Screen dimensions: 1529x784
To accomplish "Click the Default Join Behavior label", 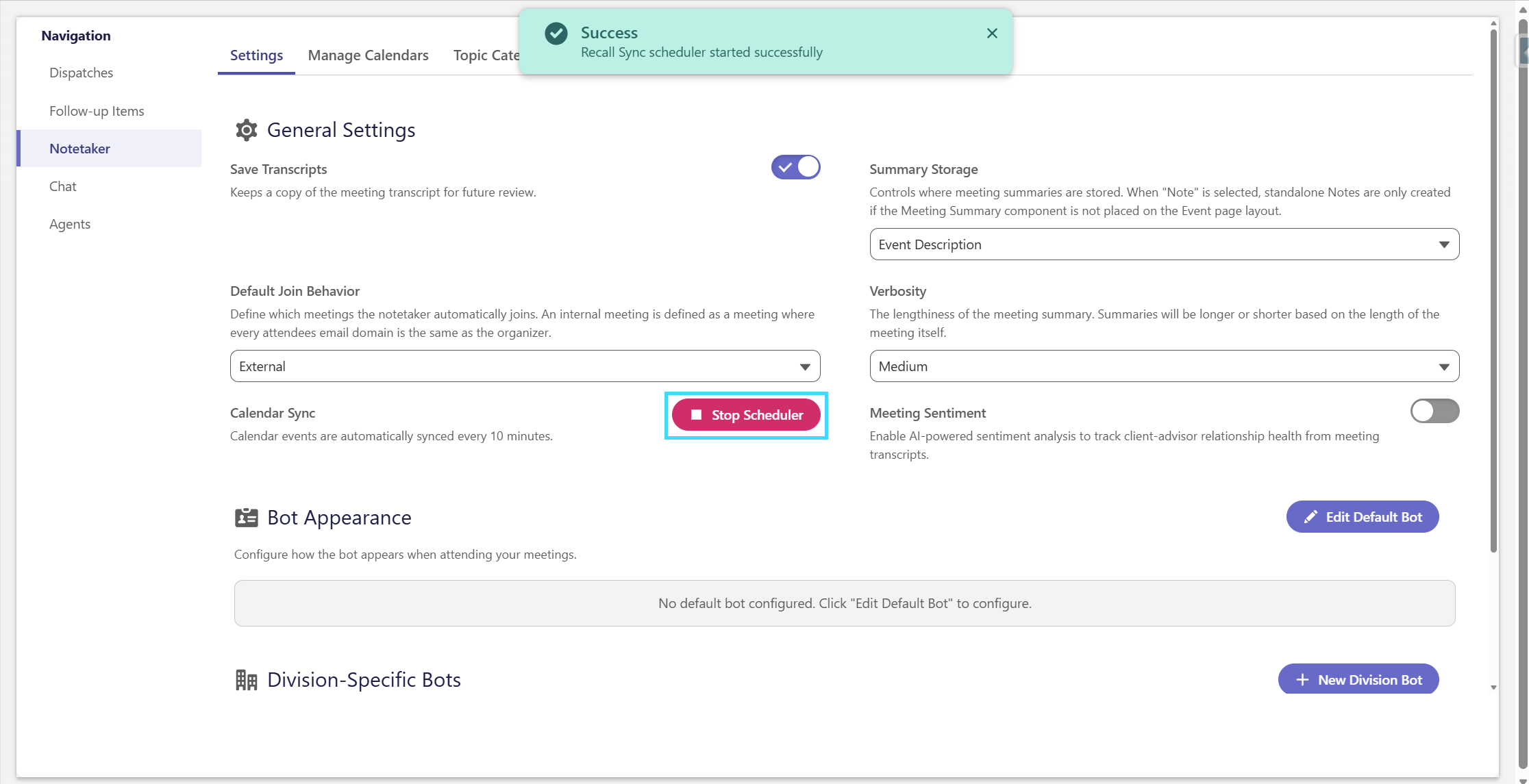I will (x=295, y=291).
